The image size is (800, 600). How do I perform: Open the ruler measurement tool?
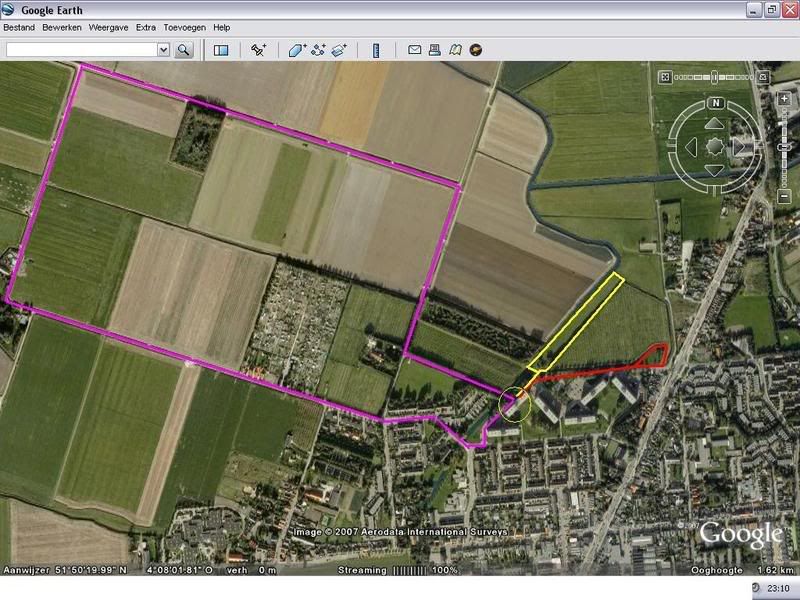pos(376,49)
